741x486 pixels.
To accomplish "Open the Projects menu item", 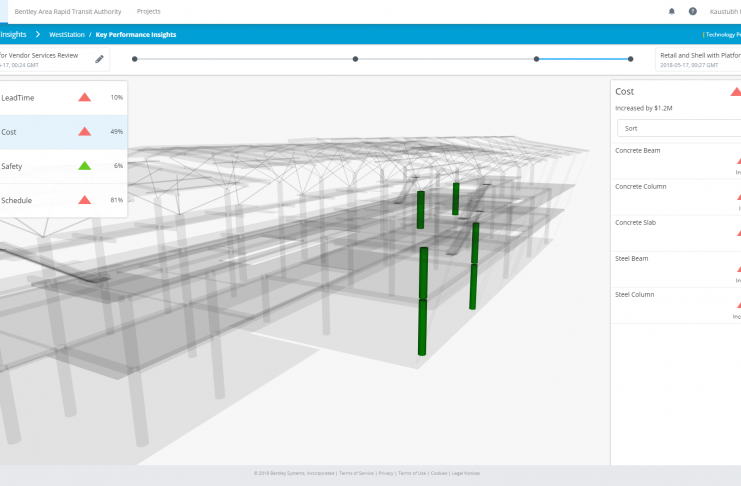I will [148, 11].
